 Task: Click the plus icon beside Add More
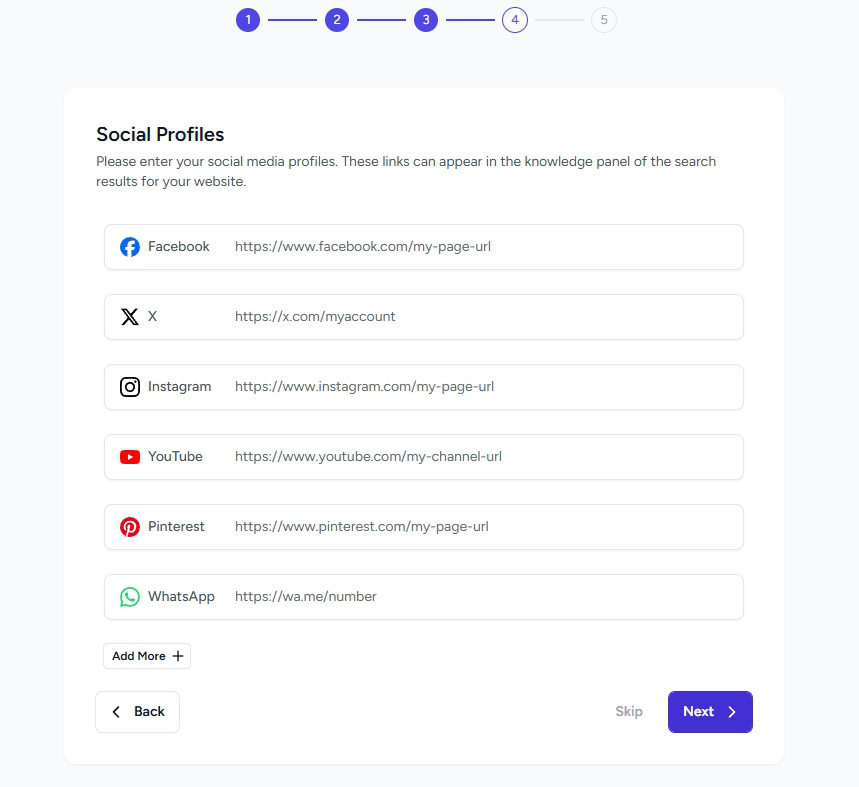(x=178, y=656)
